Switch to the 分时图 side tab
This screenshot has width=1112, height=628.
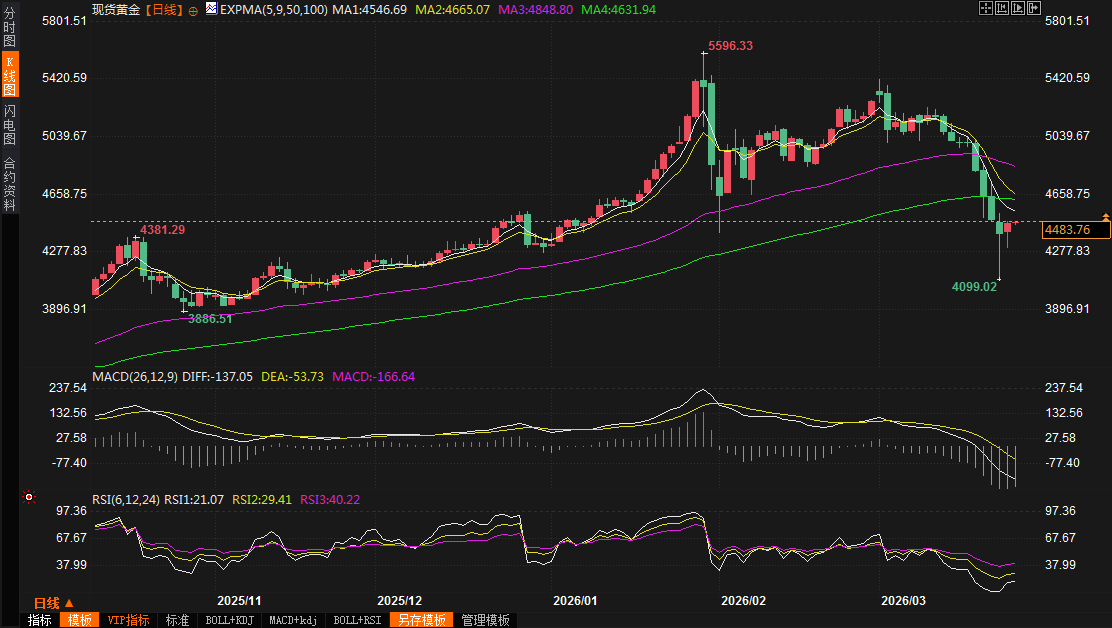click(9, 27)
